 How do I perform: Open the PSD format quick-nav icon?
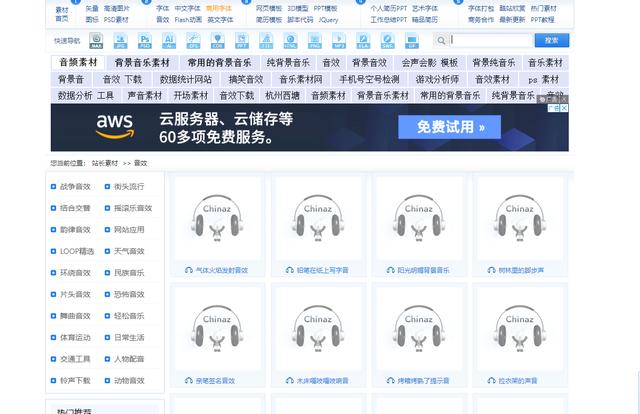(x=145, y=41)
